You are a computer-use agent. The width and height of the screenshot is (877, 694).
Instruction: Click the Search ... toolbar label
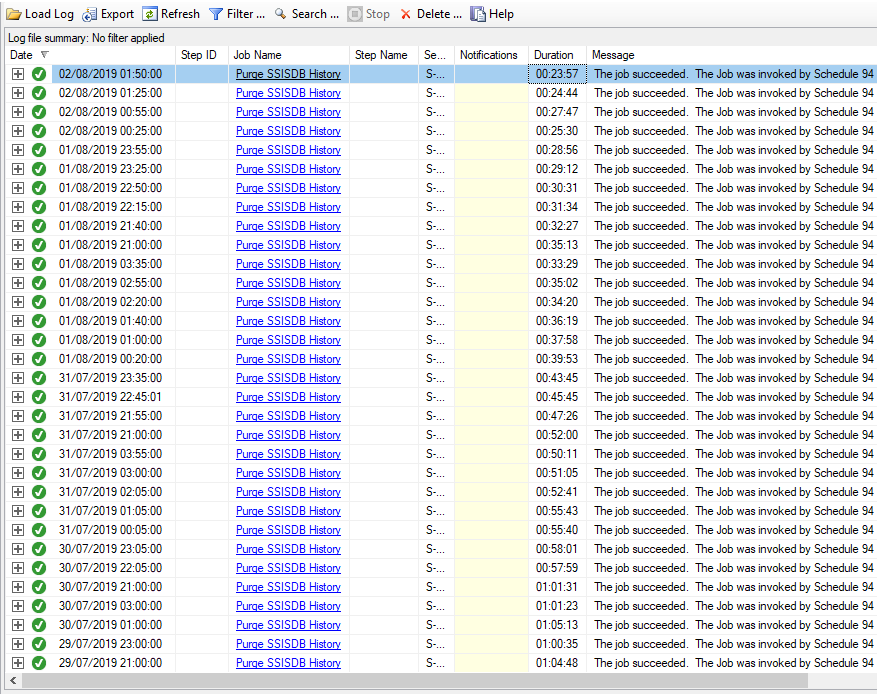tap(315, 14)
